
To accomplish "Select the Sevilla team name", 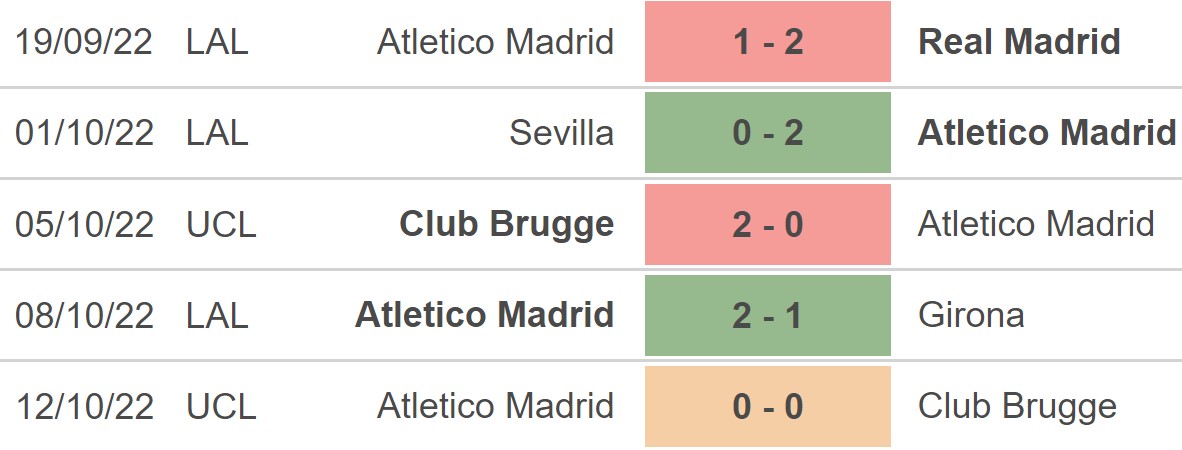I will tap(561, 133).
